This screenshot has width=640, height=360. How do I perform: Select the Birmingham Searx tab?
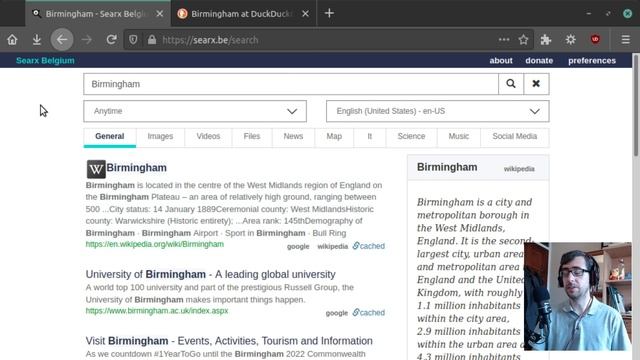point(98,13)
